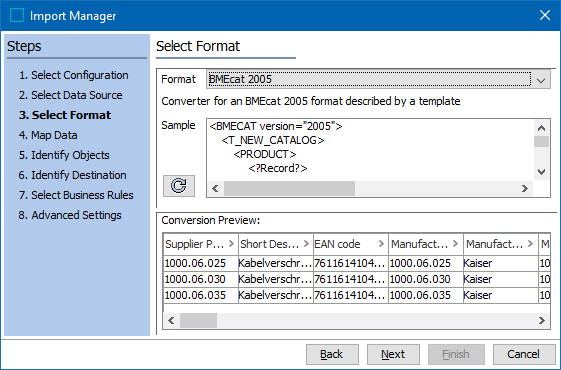Click the preview table scroll left arrow
Viewport: 561px width, 370px height.
coord(171,320)
